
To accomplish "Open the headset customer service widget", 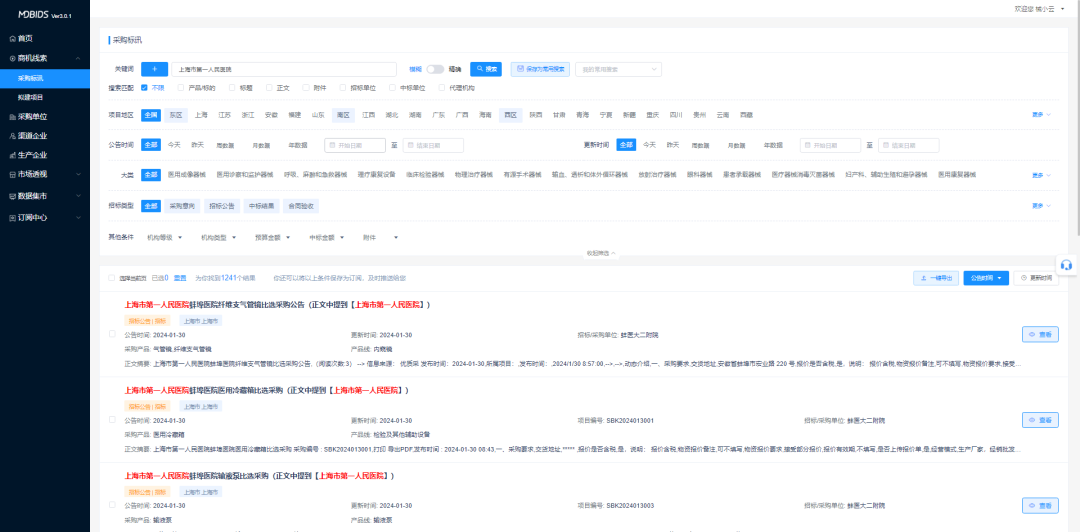I will (1066, 265).
